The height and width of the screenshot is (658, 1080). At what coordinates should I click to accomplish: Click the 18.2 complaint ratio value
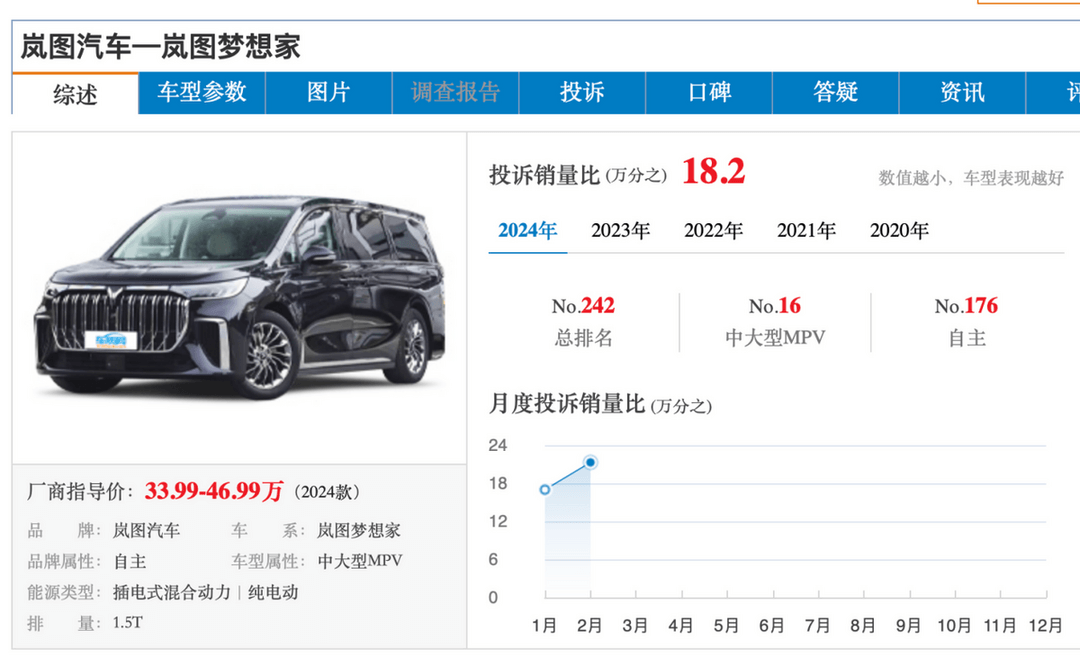tap(714, 171)
